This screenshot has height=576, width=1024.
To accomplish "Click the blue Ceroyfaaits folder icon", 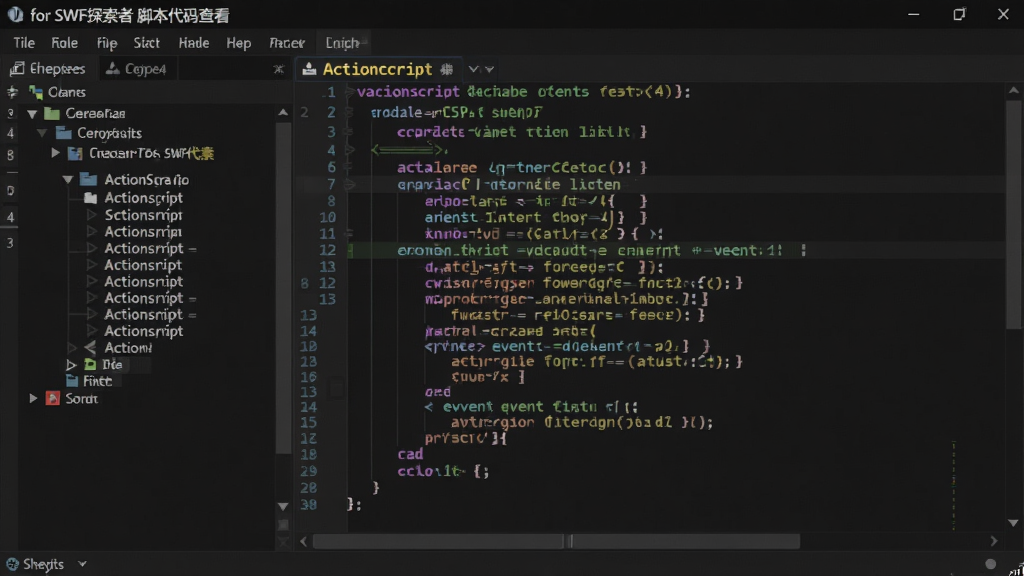I will [x=64, y=133].
